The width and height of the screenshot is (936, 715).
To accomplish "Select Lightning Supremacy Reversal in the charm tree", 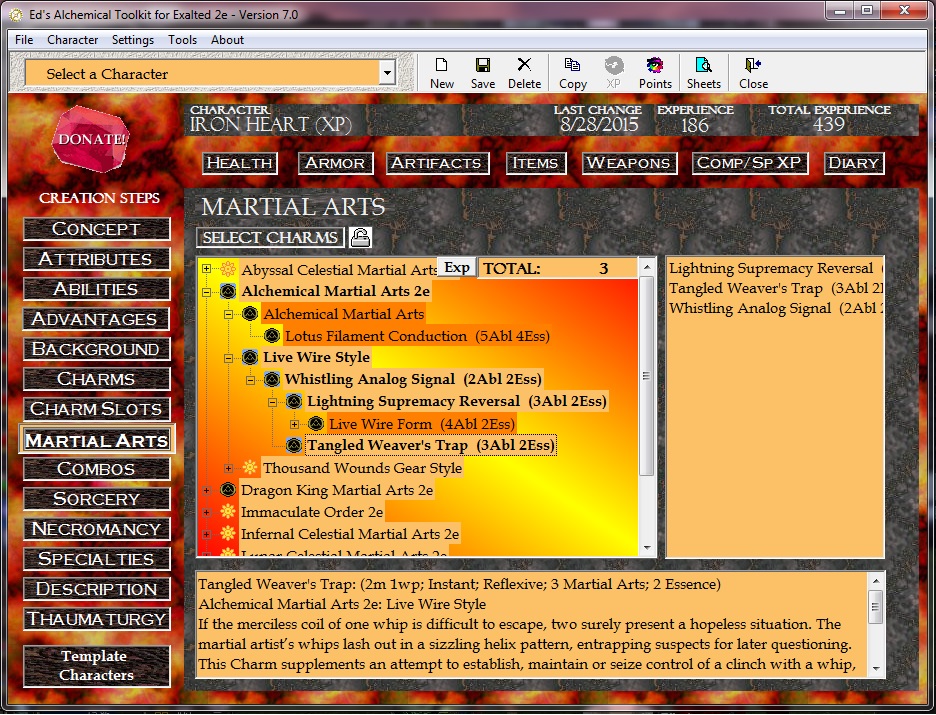I will point(457,401).
